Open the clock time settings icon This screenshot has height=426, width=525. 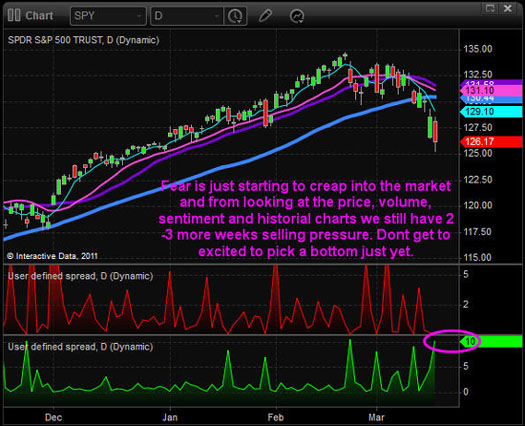click(235, 16)
